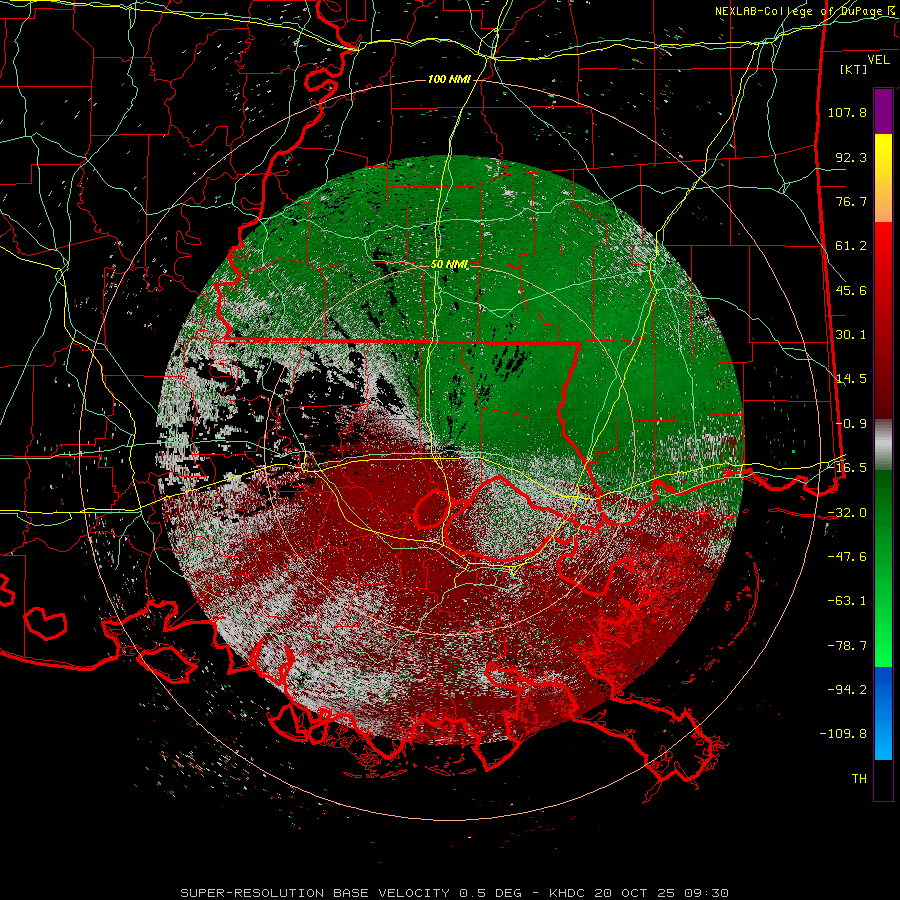The image size is (900, 900).
Task: Click the 61.2 velocity legend value
Action: point(851,246)
